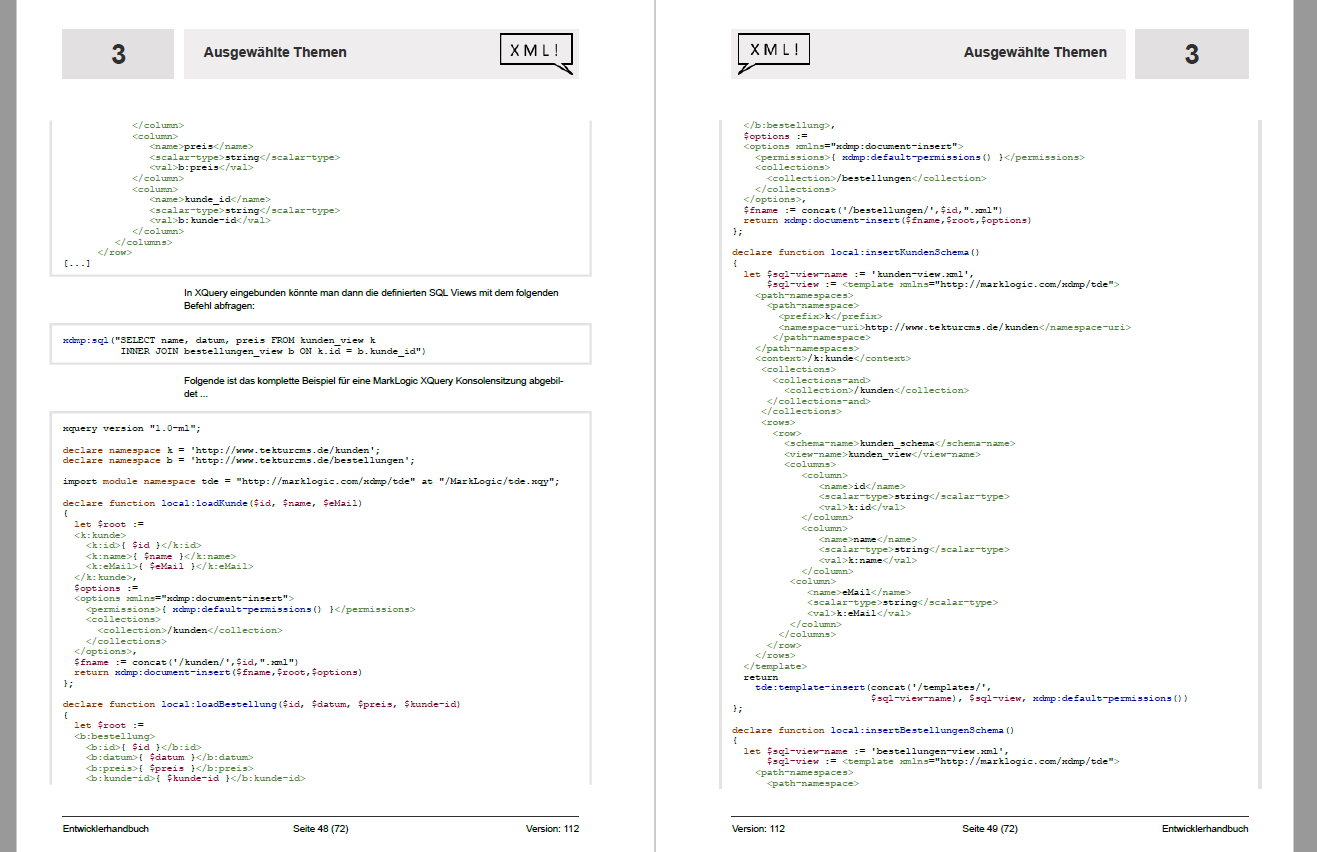This screenshot has width=1317, height=852.
Task: Click the "declare function local:insertKundenSchema()" line
Action: click(x=855, y=253)
